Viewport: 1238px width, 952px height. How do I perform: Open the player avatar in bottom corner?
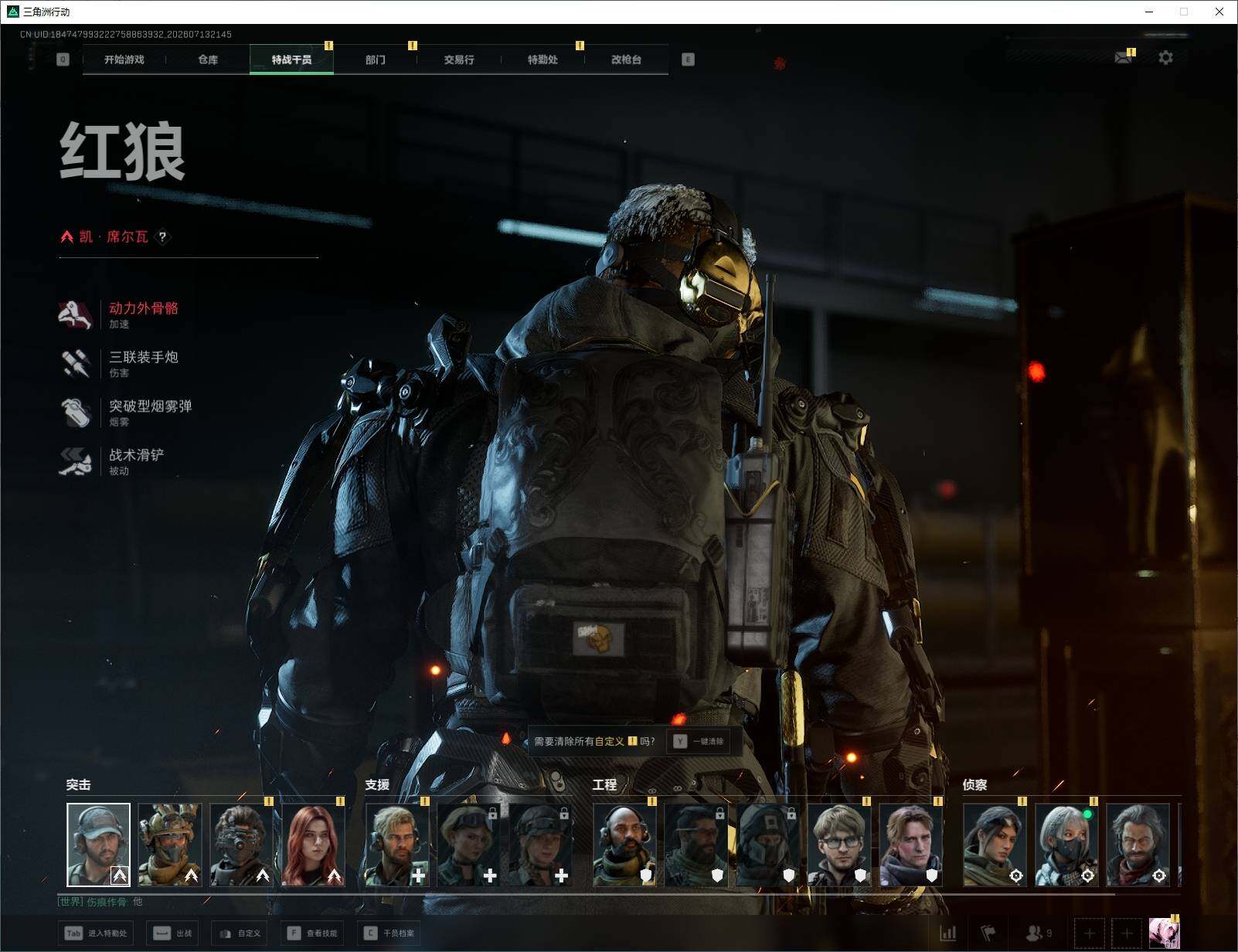(1164, 933)
